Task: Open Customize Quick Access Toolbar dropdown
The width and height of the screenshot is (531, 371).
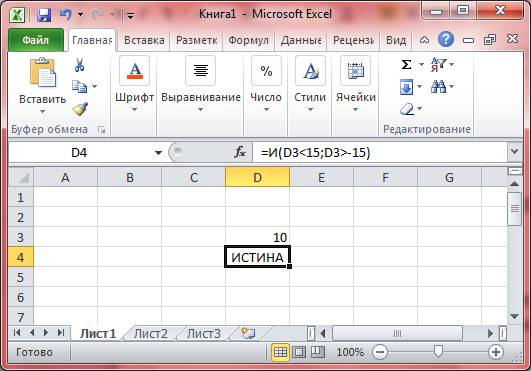Action: click(x=130, y=15)
